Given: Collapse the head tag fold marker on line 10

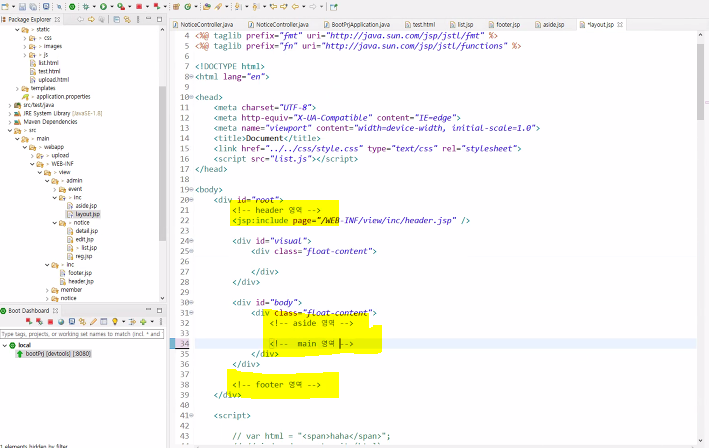Looking at the screenshot, I should (192, 97).
